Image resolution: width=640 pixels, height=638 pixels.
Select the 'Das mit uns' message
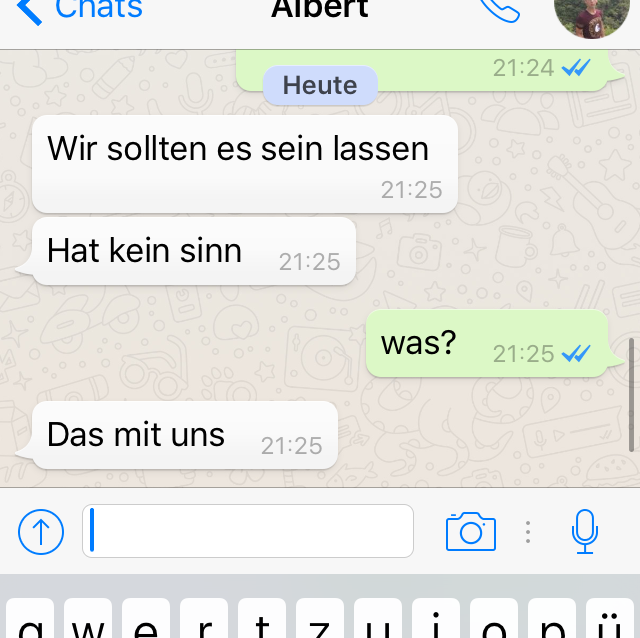click(x=185, y=435)
